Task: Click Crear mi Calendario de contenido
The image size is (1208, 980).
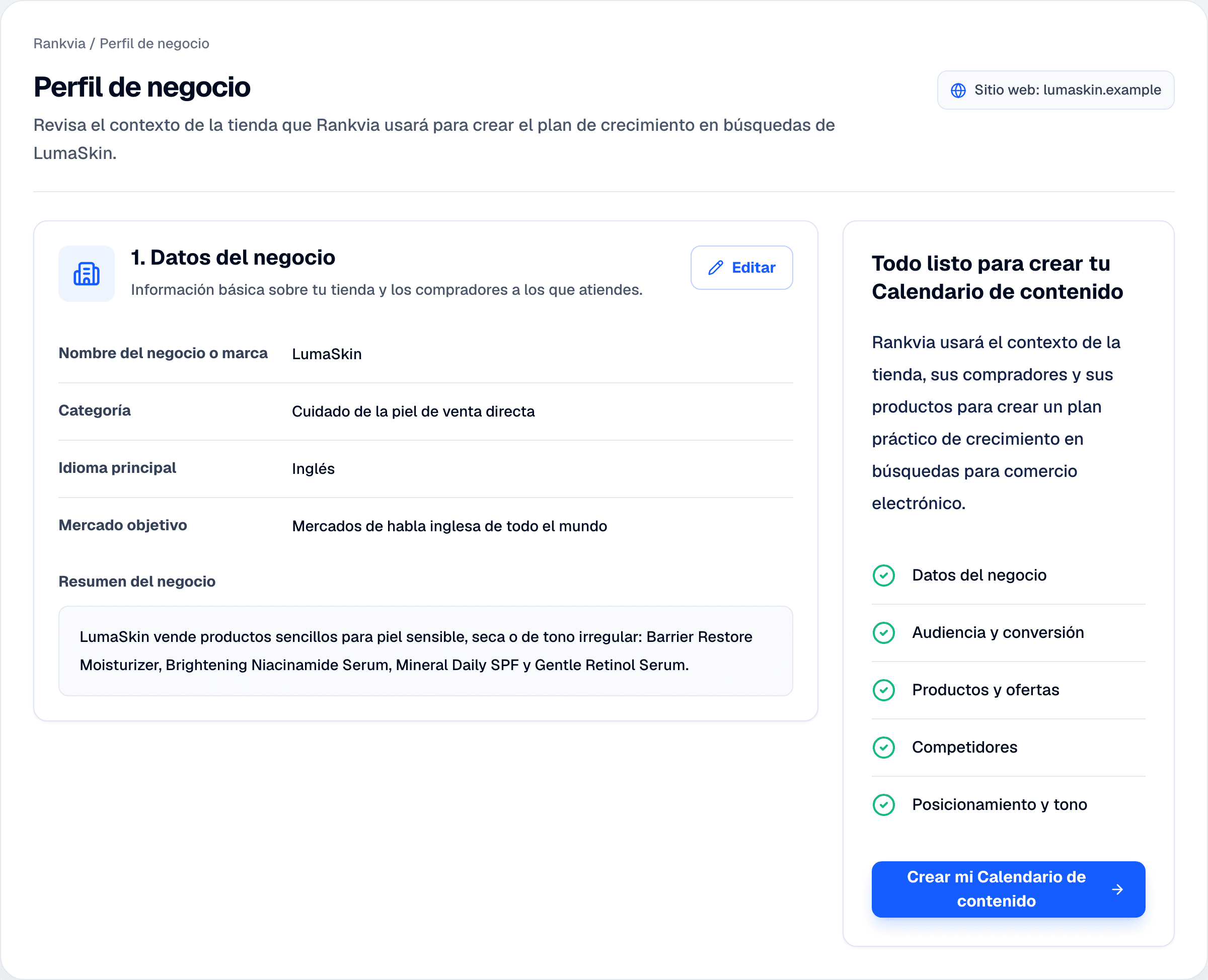Action: click(1008, 889)
